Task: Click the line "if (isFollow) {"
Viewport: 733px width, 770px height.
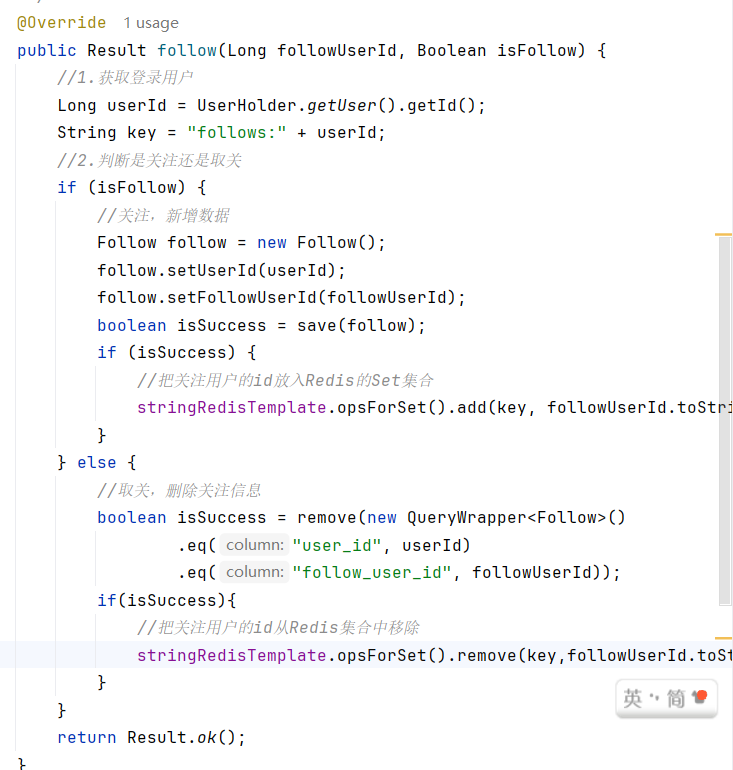Action: pyautogui.click(x=132, y=188)
